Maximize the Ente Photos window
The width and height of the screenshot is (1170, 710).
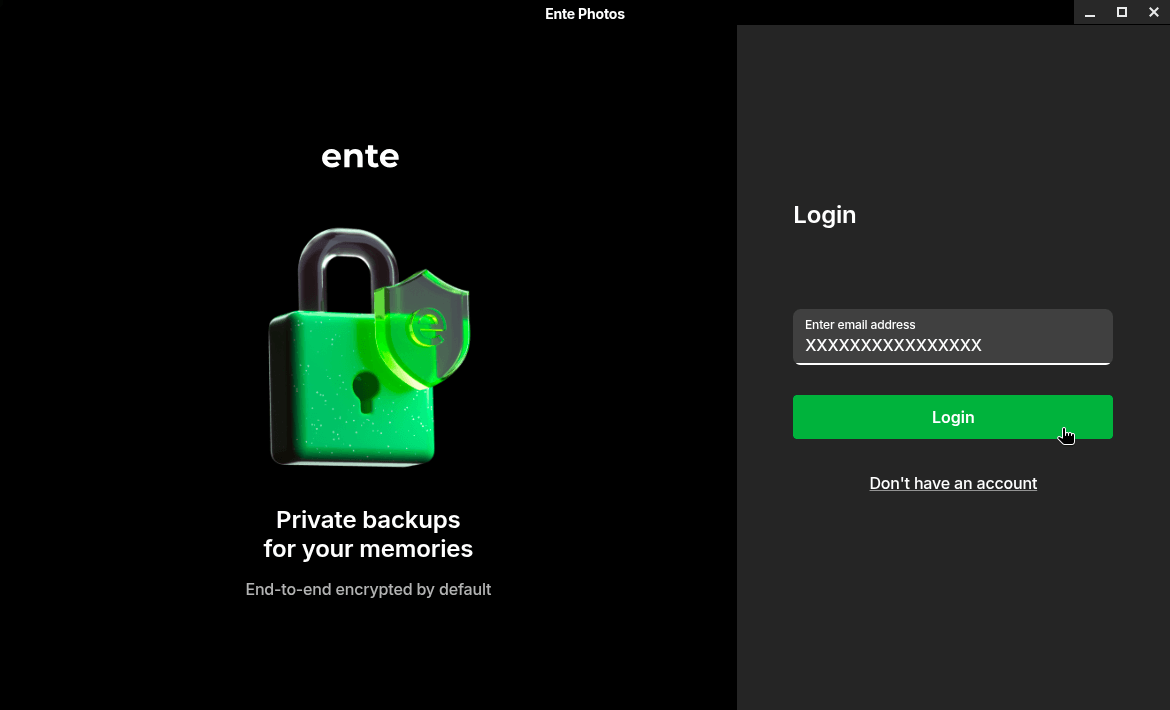[1121, 13]
